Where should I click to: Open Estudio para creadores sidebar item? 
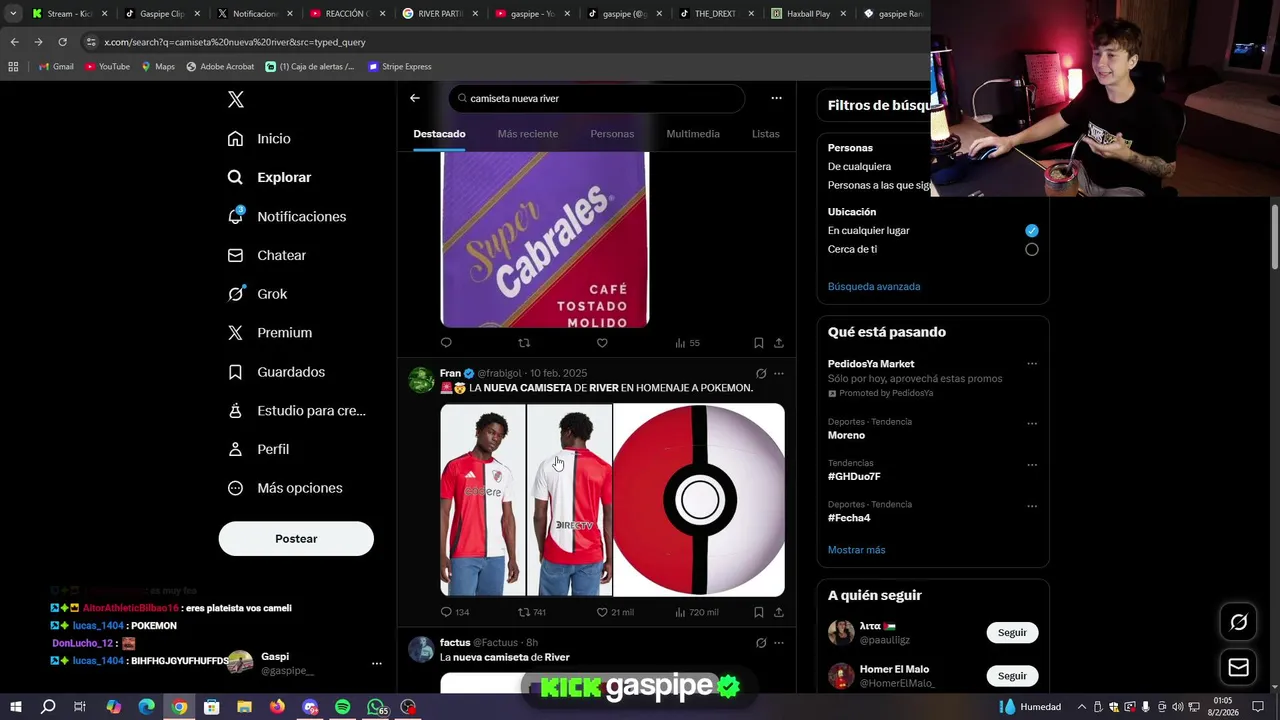(296, 410)
